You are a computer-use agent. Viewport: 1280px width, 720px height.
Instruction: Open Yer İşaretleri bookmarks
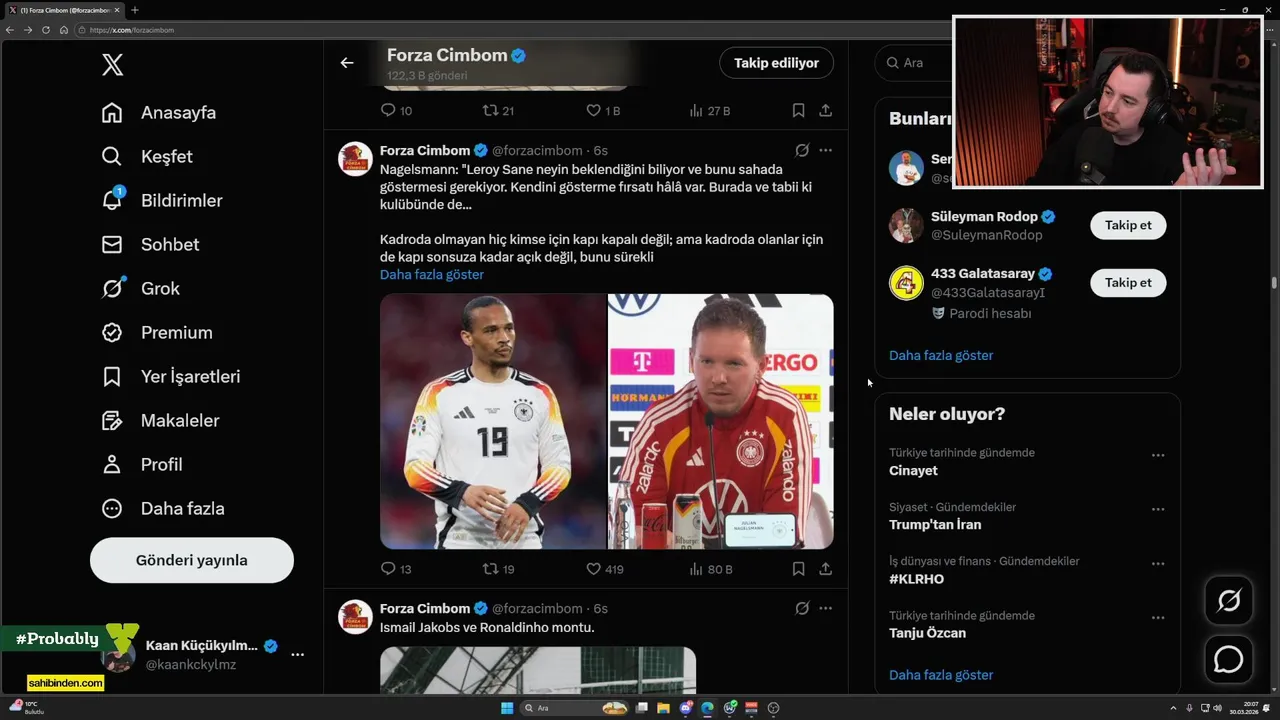tap(171, 377)
